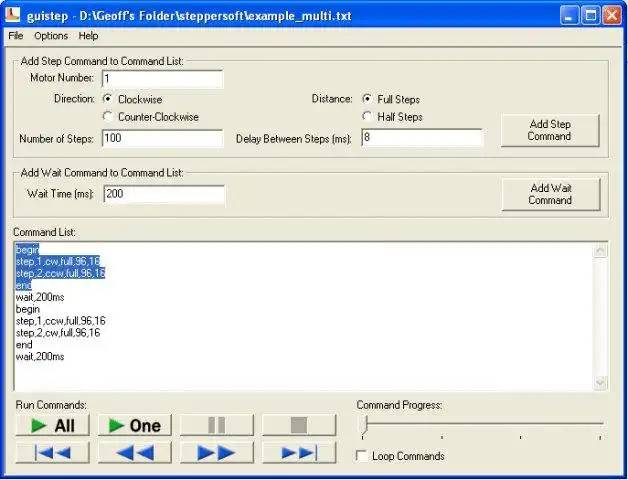This screenshot has height=480, width=628.
Task: Click in the Wait Time field
Action: (x=164, y=194)
